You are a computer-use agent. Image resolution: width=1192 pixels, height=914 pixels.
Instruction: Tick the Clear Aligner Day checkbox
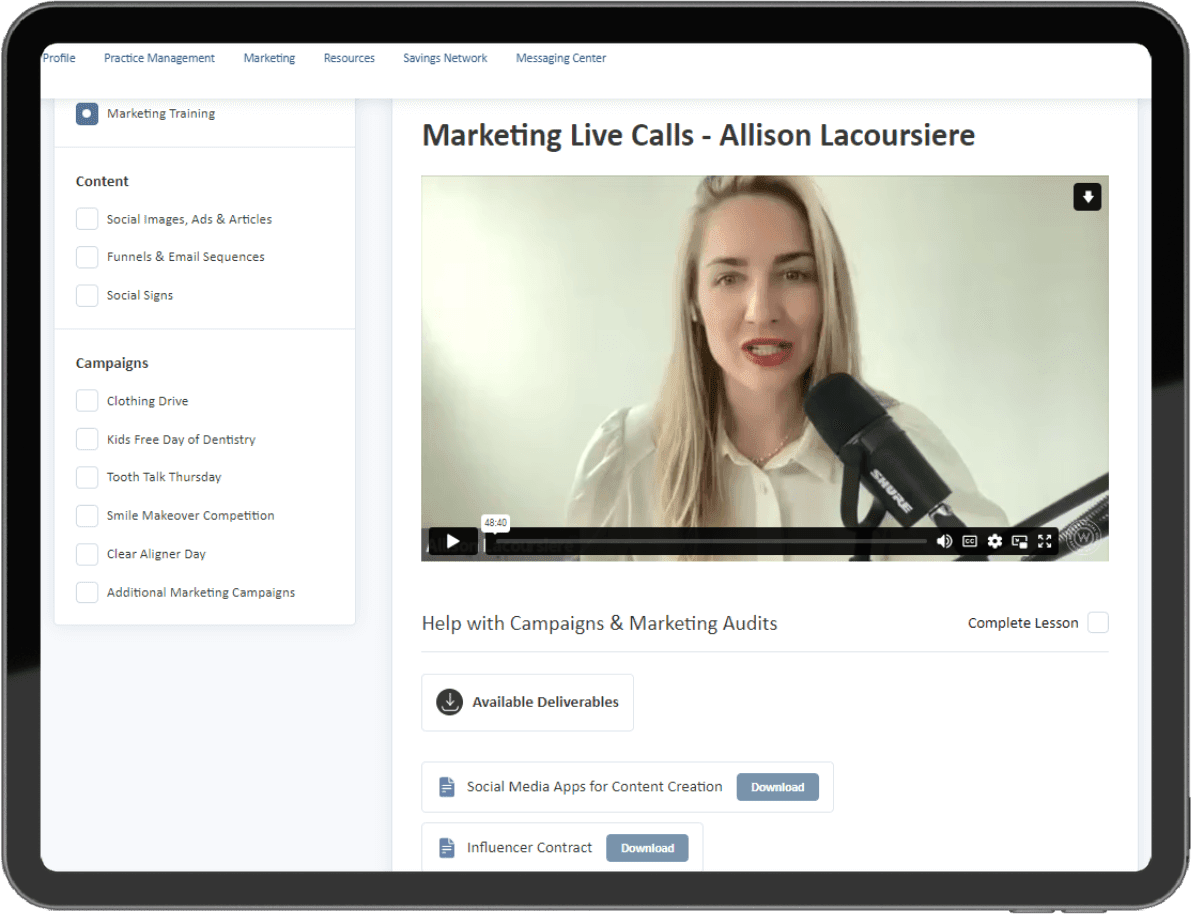87,554
